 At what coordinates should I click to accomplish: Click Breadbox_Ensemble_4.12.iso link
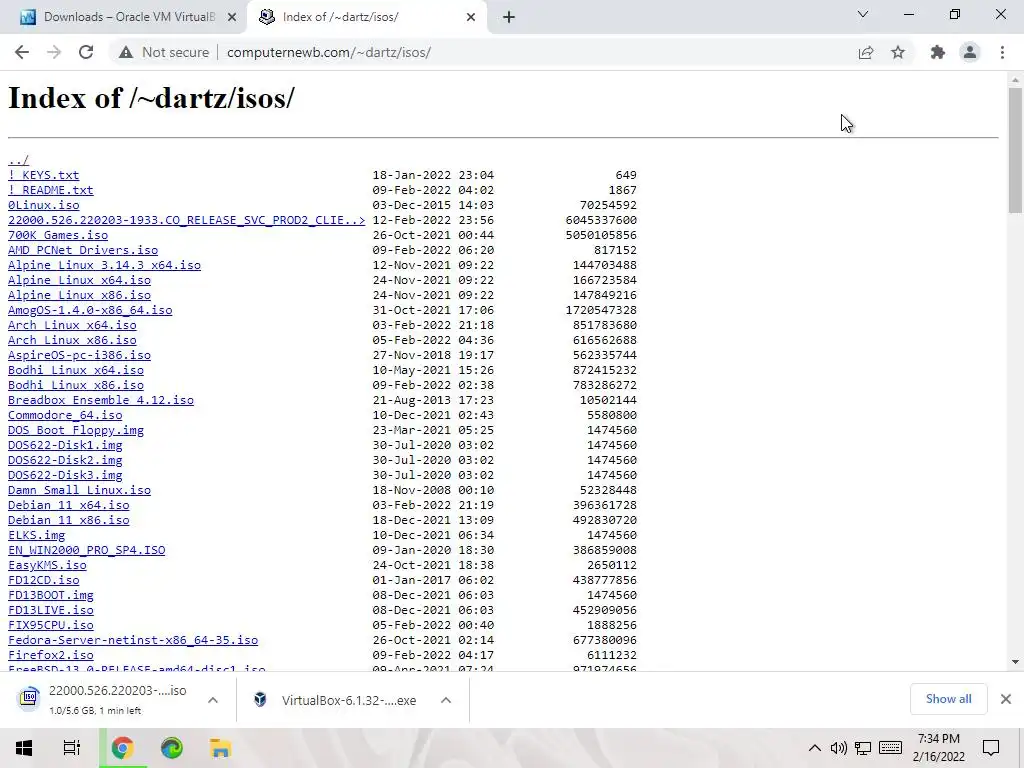[101, 400]
